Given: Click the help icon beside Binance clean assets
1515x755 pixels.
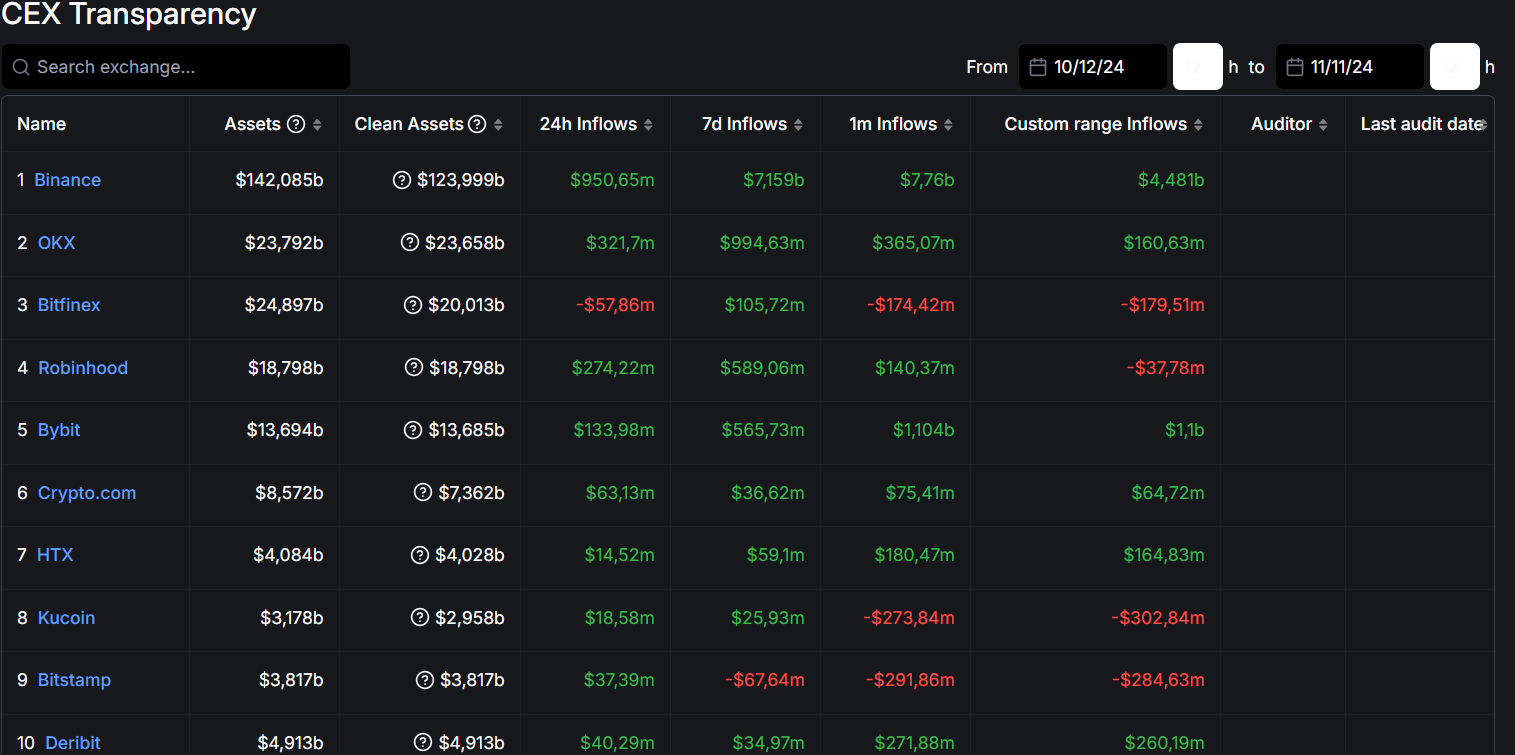Looking at the screenshot, I should pos(402,180).
